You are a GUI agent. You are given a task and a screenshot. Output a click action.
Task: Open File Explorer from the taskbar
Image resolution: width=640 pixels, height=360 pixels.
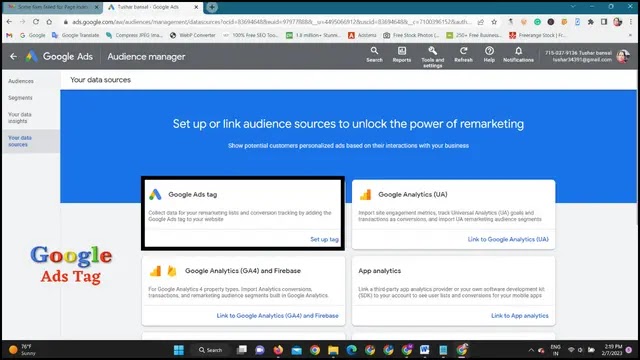point(333,350)
